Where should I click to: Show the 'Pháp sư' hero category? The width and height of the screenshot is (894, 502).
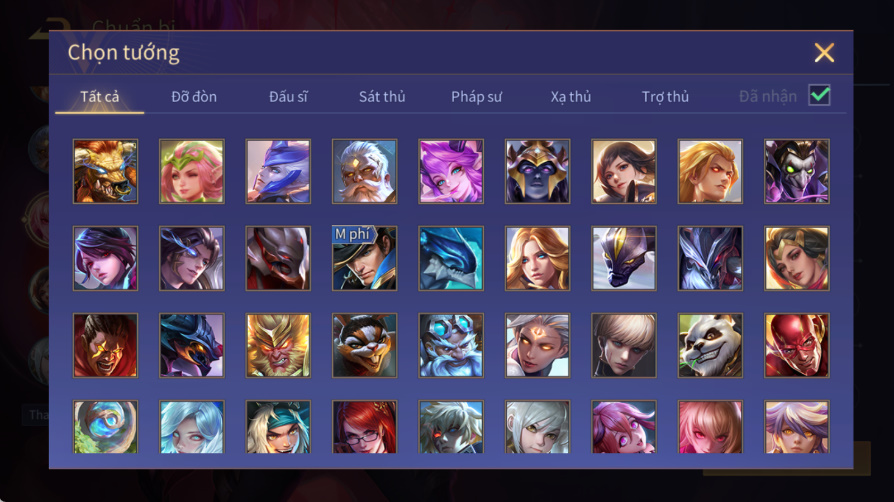(477, 96)
